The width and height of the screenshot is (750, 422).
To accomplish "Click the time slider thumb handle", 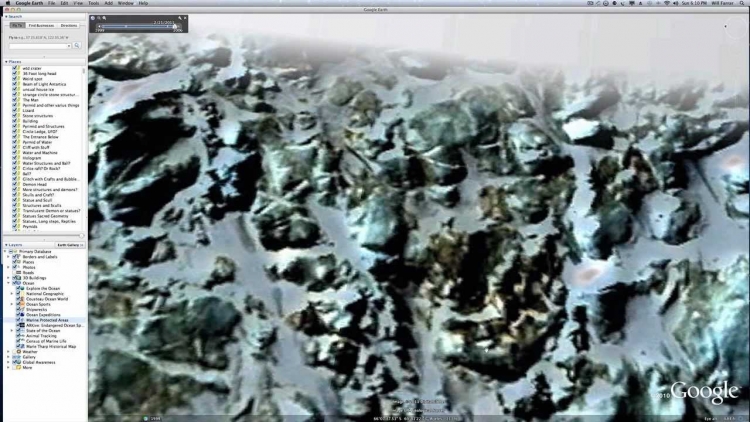I will pyautogui.click(x=175, y=26).
